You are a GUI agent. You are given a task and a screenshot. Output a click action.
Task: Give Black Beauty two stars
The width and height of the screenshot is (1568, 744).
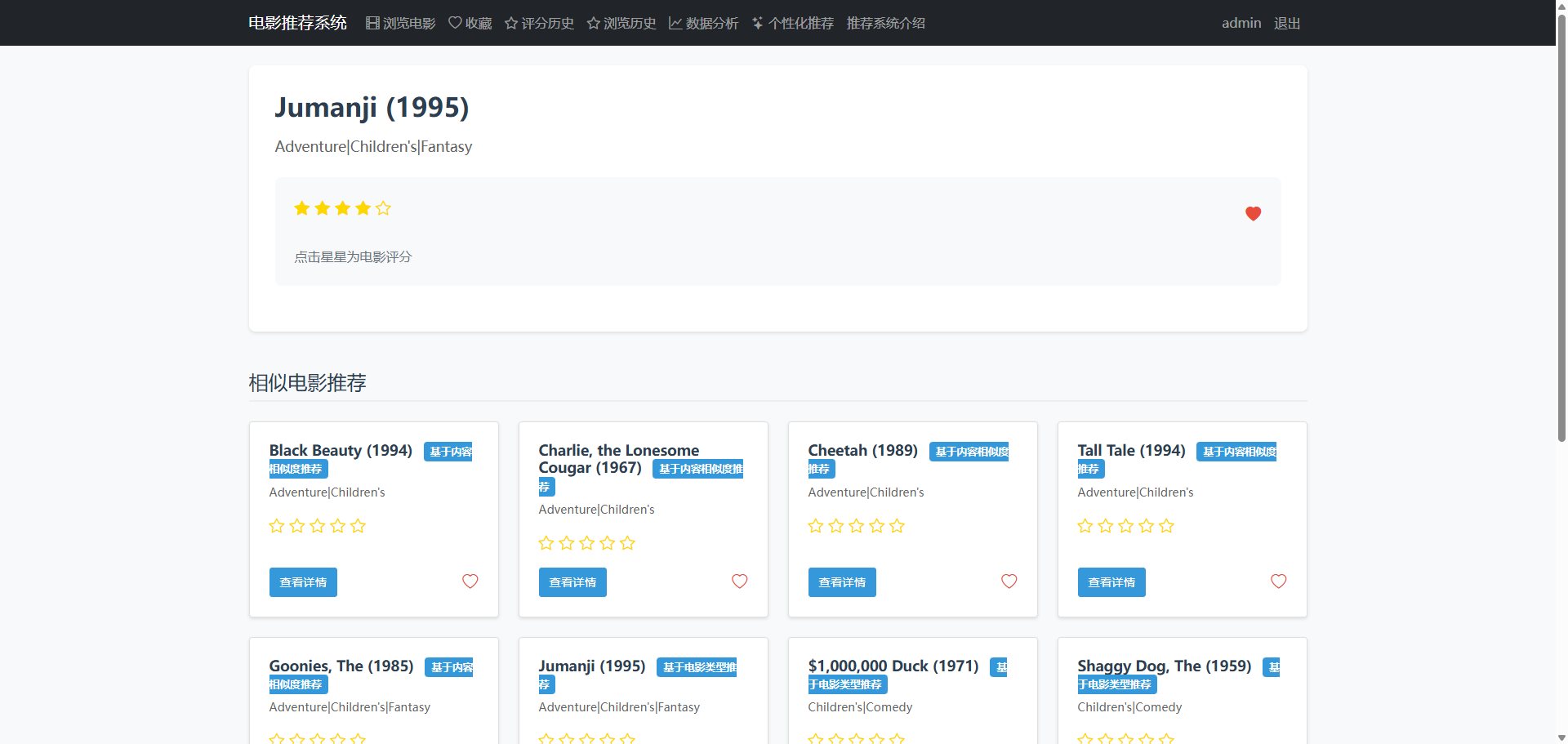pyautogui.click(x=297, y=526)
